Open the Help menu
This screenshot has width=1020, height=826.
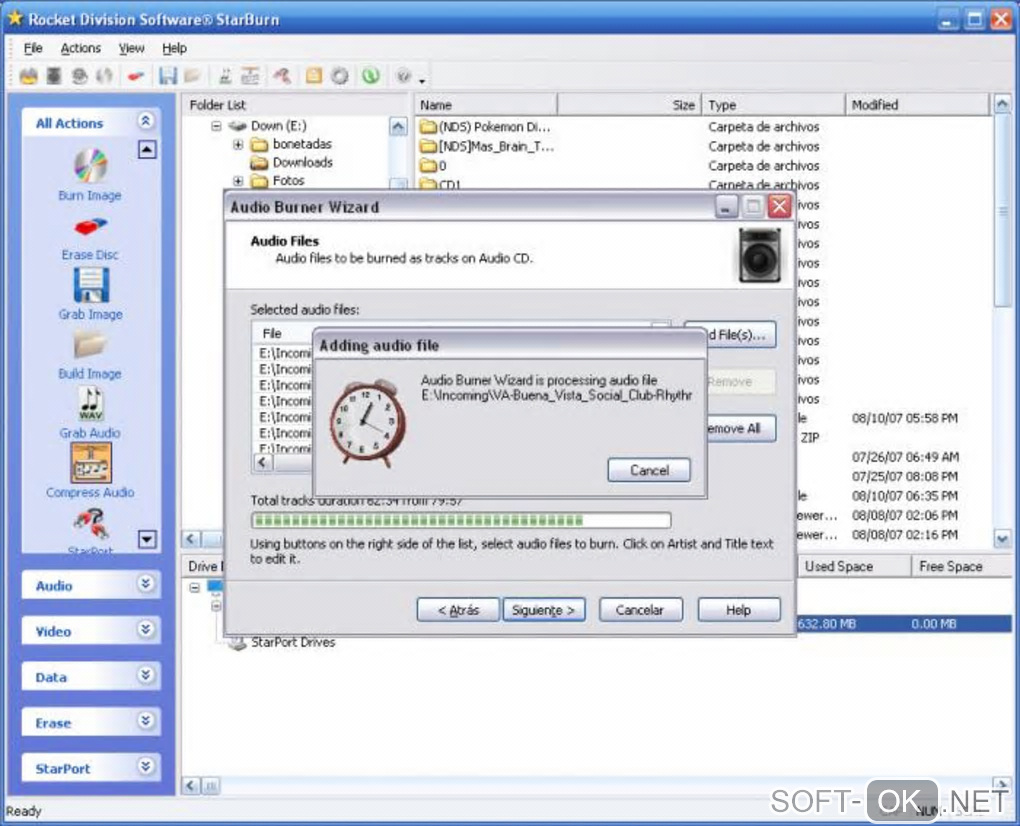174,48
